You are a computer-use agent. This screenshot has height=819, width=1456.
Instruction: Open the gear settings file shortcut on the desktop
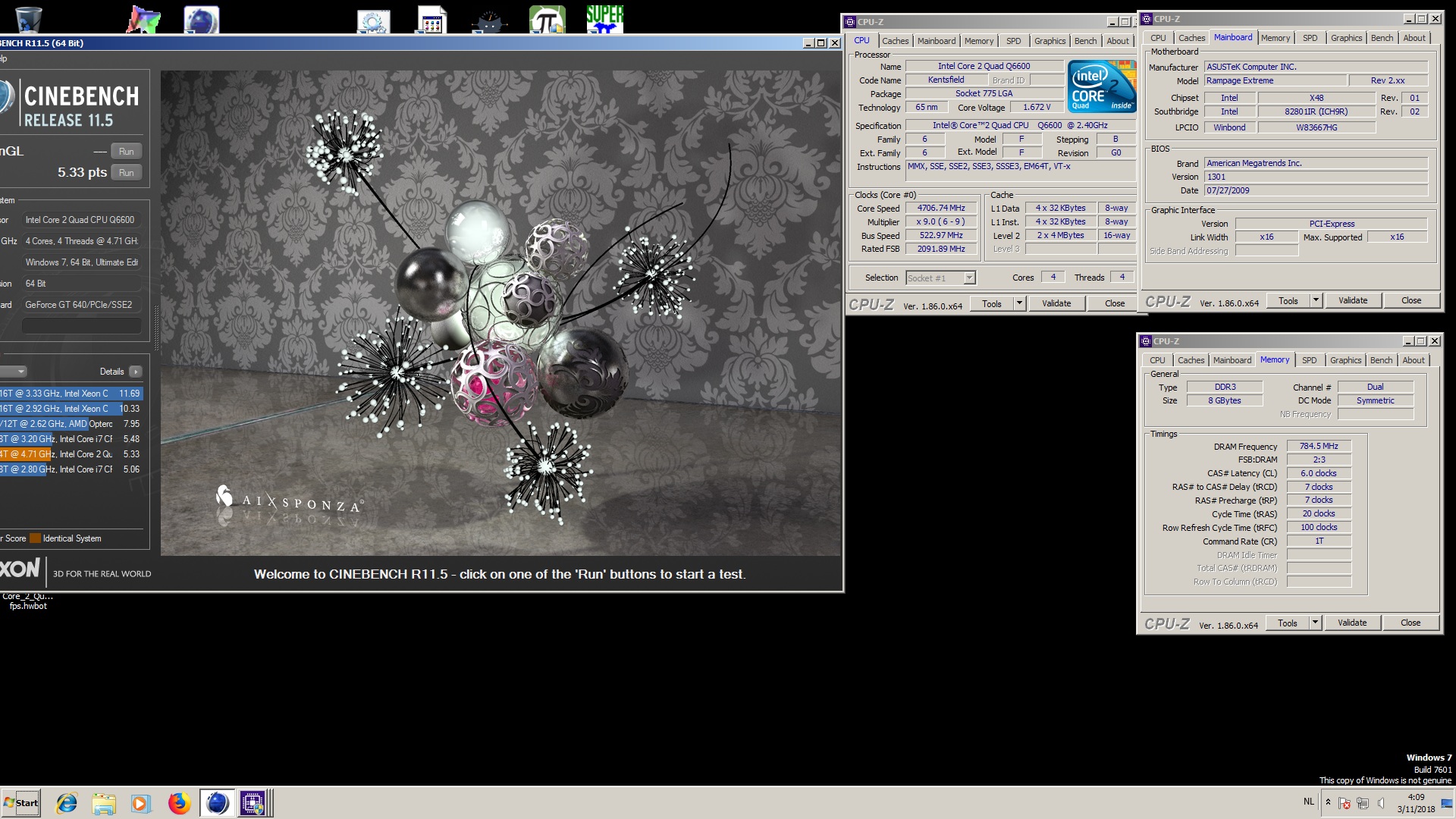373,20
